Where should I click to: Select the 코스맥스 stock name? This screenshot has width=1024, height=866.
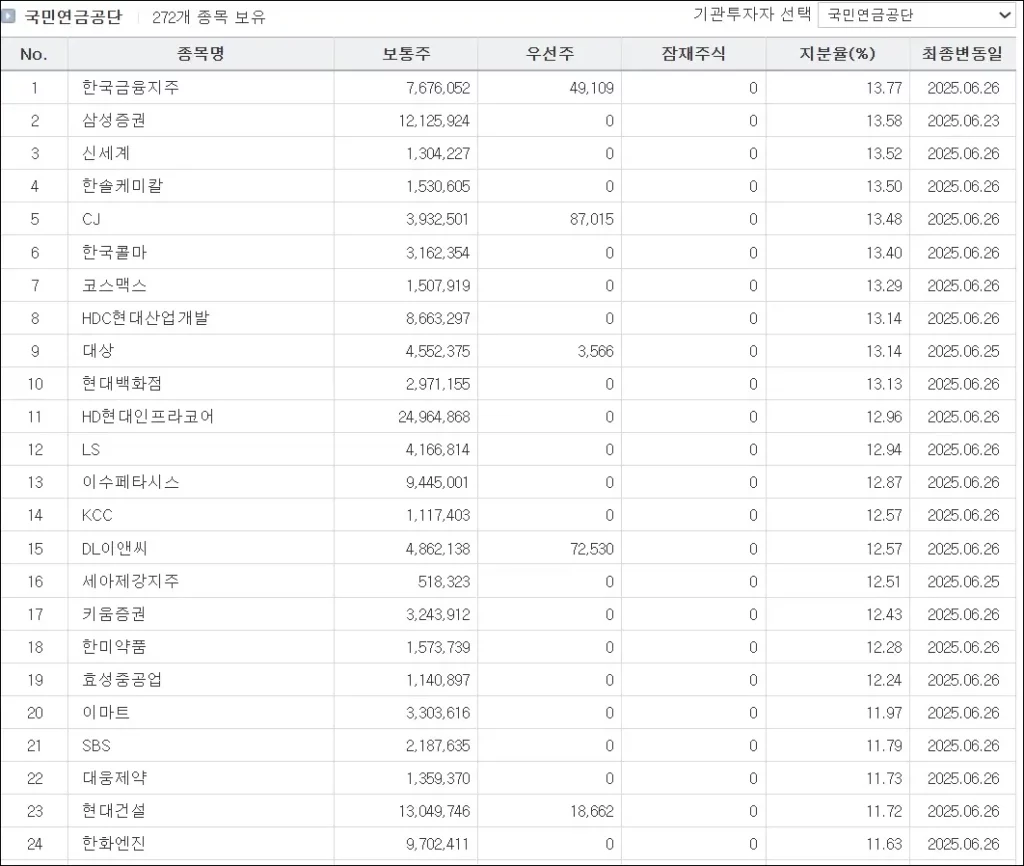click(114, 285)
